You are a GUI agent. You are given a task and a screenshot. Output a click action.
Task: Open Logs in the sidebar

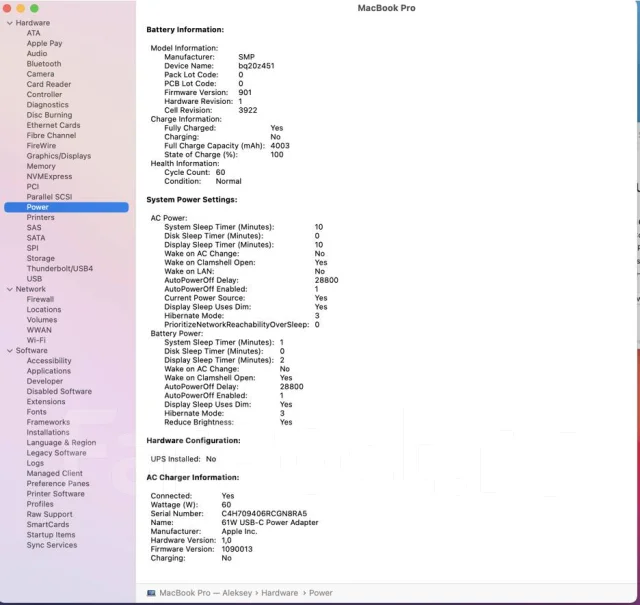[x=35, y=463]
